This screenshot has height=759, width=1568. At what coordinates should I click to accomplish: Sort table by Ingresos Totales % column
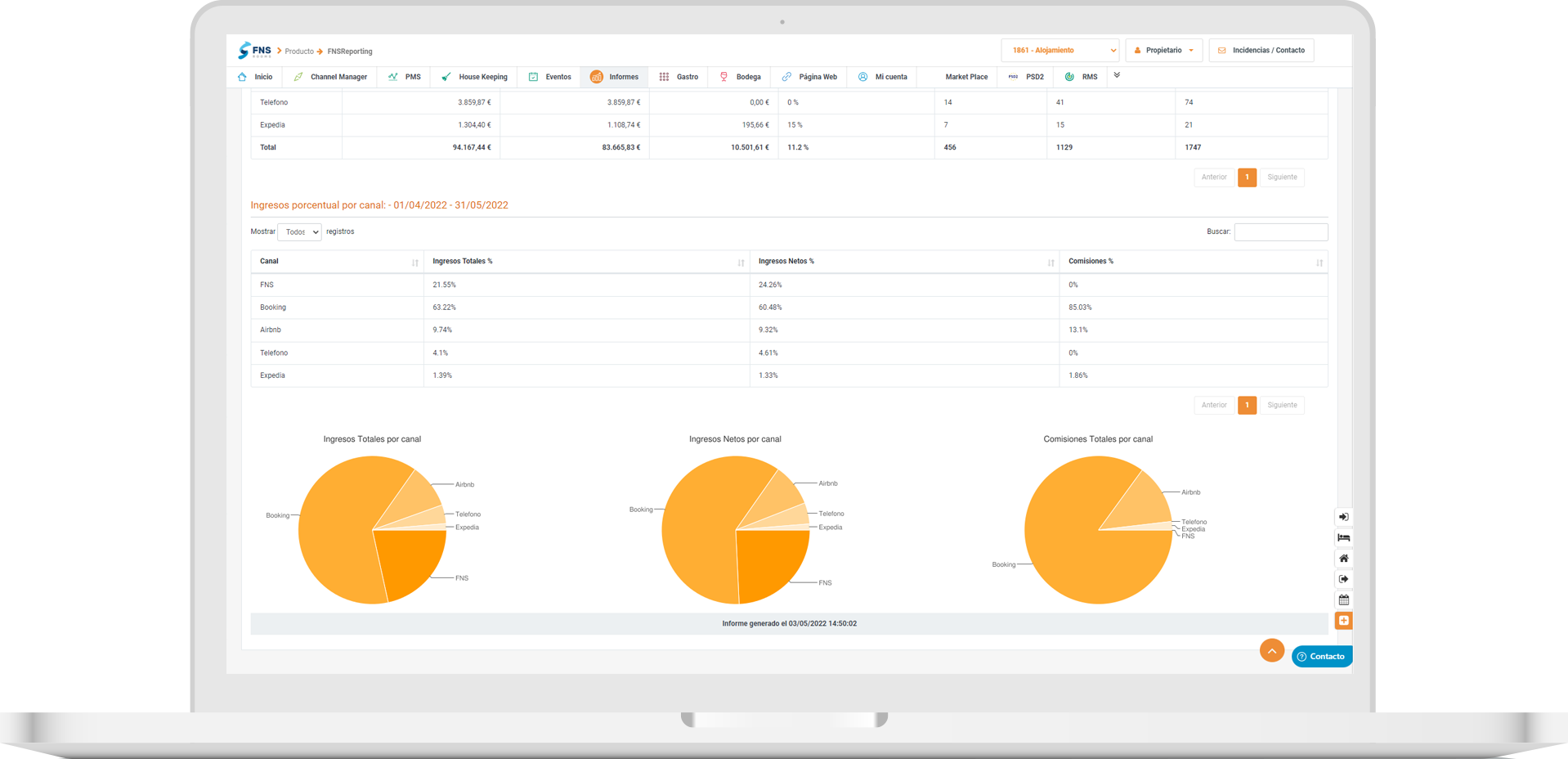coord(585,262)
